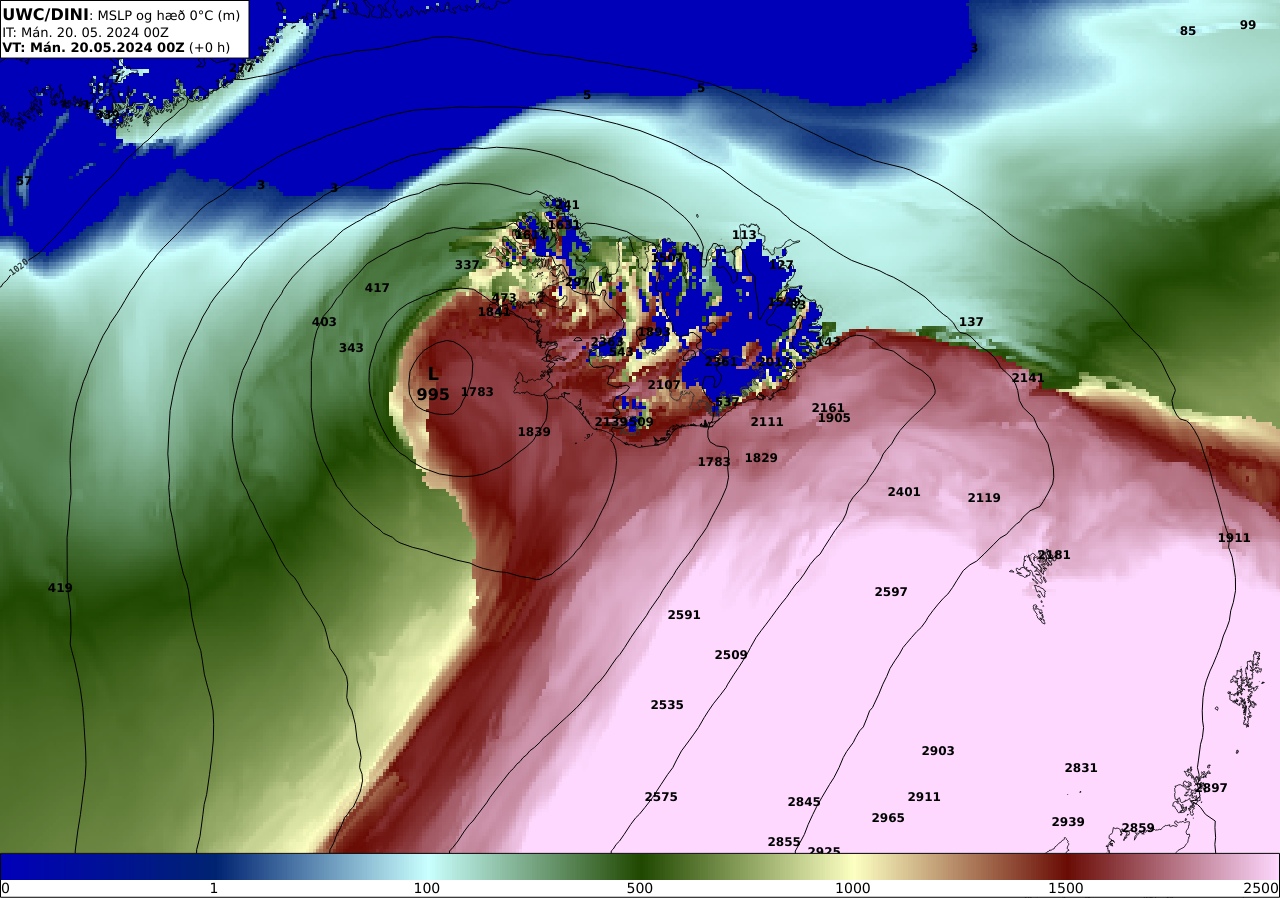Click the 2161 height value
Viewport: 1280px width, 898px height.
coord(828,408)
